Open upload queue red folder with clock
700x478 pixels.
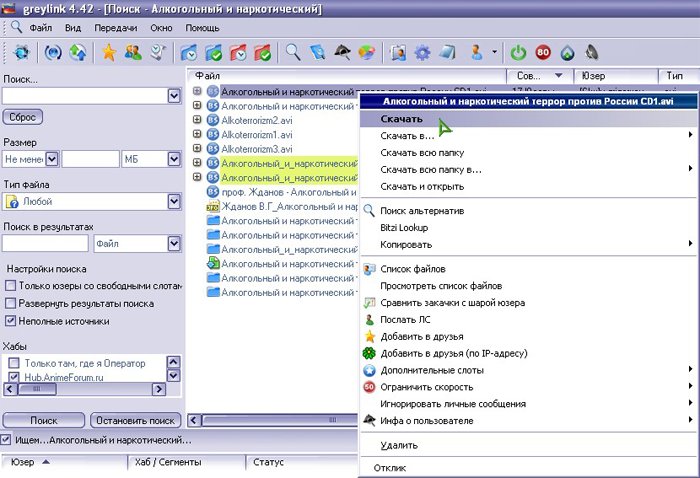coord(238,53)
